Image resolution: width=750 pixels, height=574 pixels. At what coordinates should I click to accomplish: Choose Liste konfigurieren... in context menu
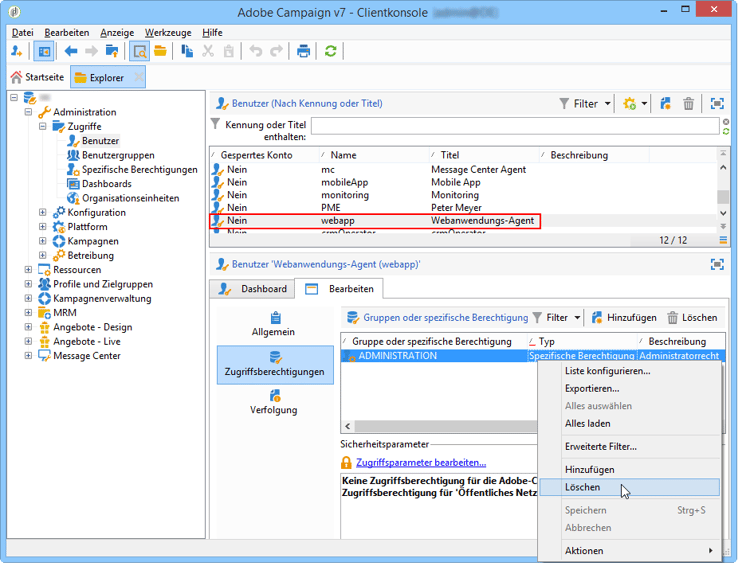tap(629, 371)
